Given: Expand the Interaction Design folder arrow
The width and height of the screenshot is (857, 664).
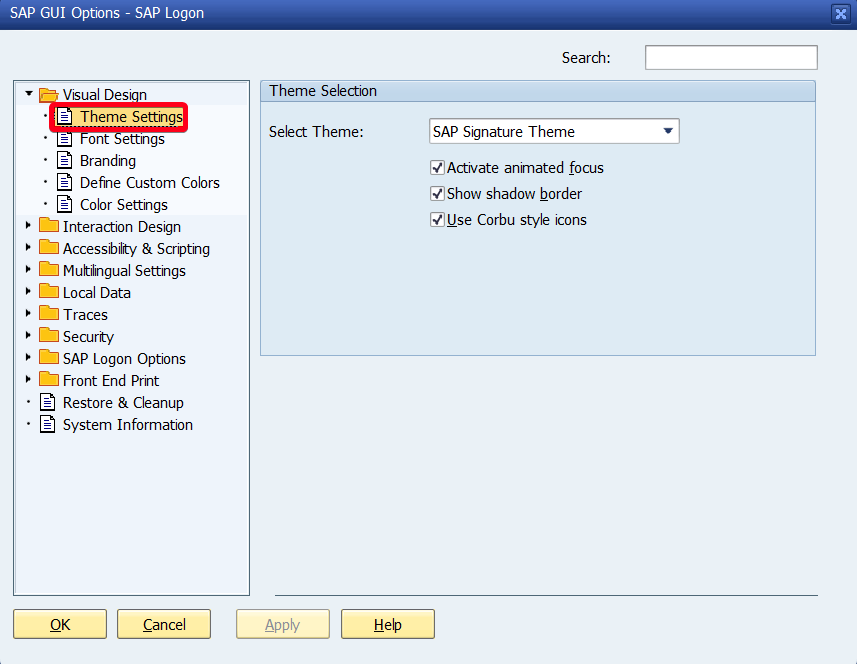Looking at the screenshot, I should [29, 227].
